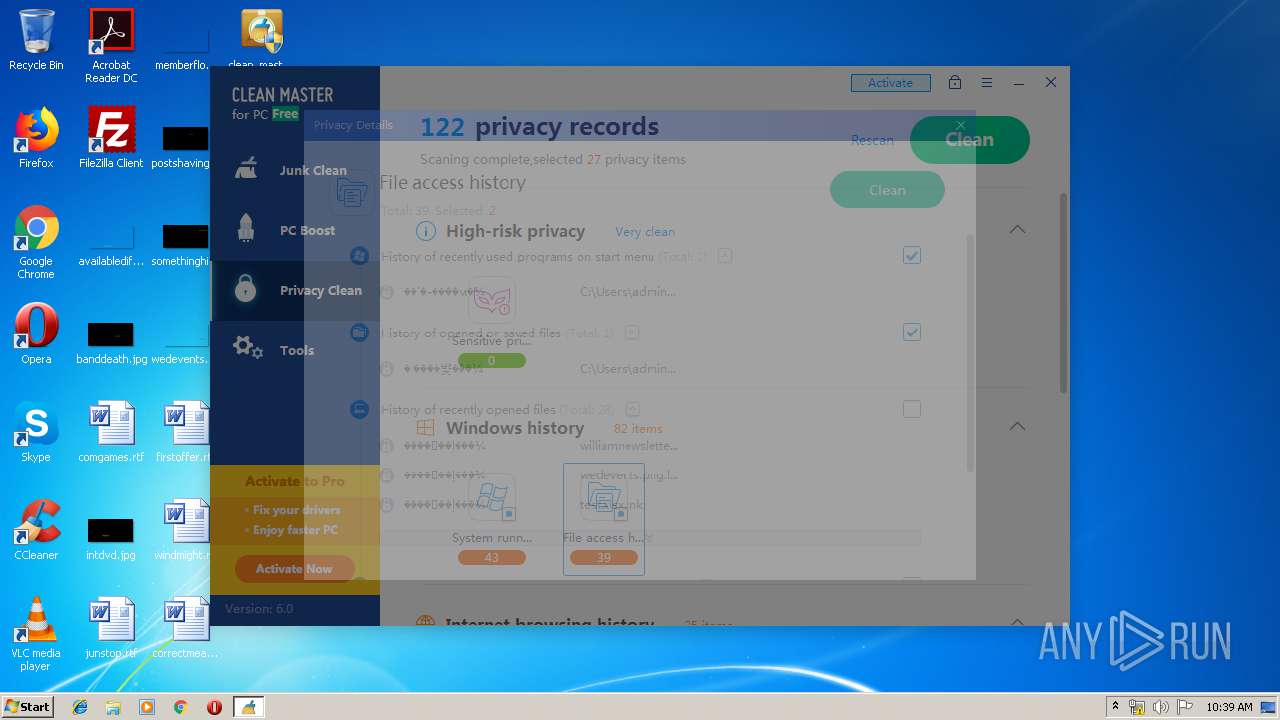
Task: Open Google Chrome desktop shortcut
Action: [36, 242]
